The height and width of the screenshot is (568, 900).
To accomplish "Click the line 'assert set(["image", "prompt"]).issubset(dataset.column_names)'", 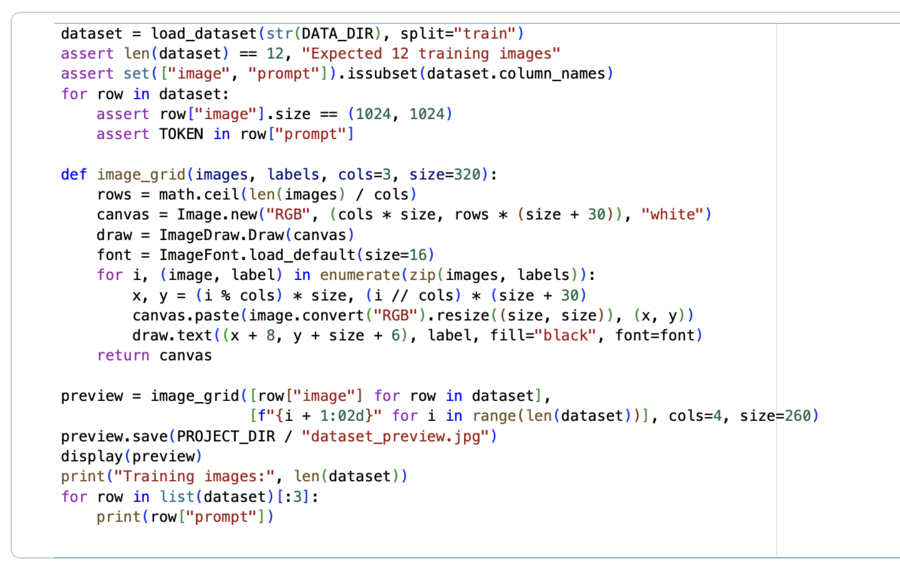I will pyautogui.click(x=337, y=74).
